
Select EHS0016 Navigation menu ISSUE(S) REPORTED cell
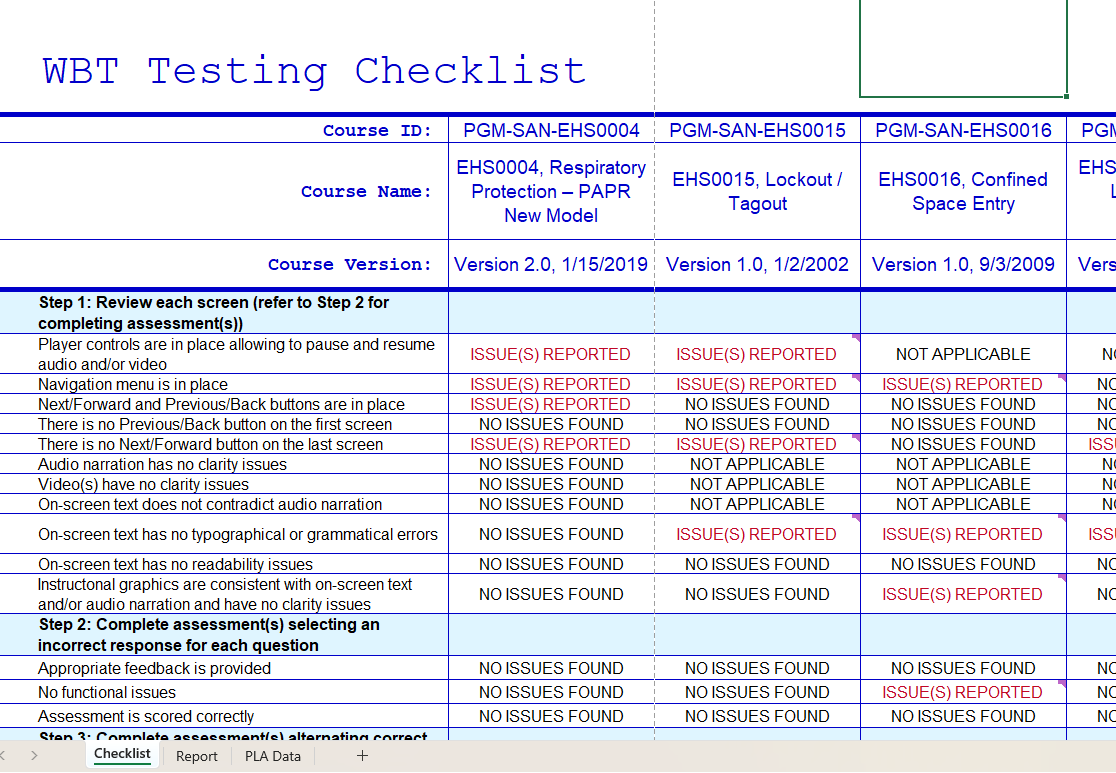point(963,384)
